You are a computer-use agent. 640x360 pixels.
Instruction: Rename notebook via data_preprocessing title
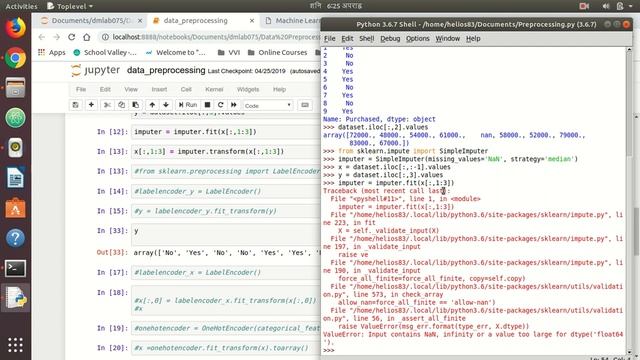click(166, 70)
